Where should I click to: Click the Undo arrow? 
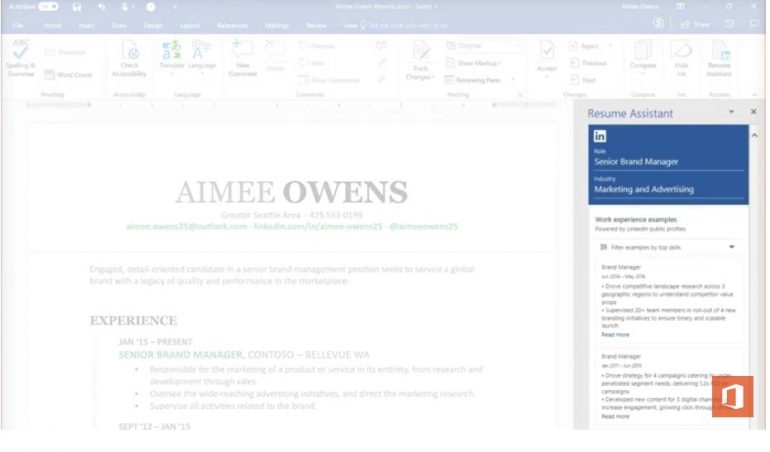(102, 7)
